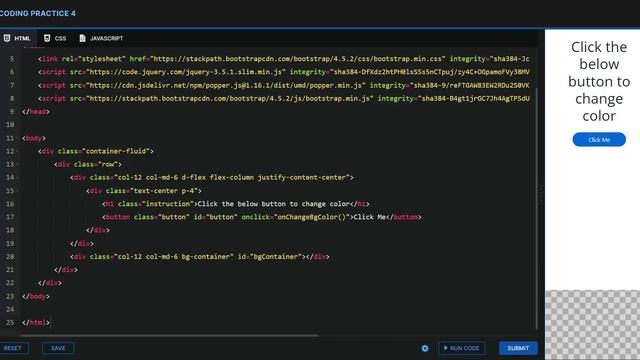Viewport: 640px width, 360px height.
Task: Switch to the CSS tab
Action: tap(55, 38)
